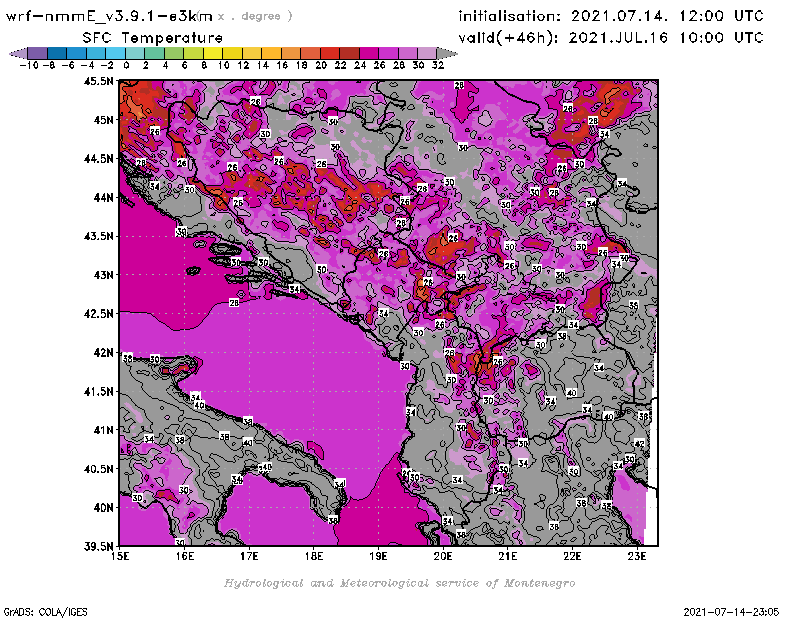This screenshot has width=800, height=618.
Task: Pick the magenta swatch between 24 and 26
Action: click(x=369, y=54)
